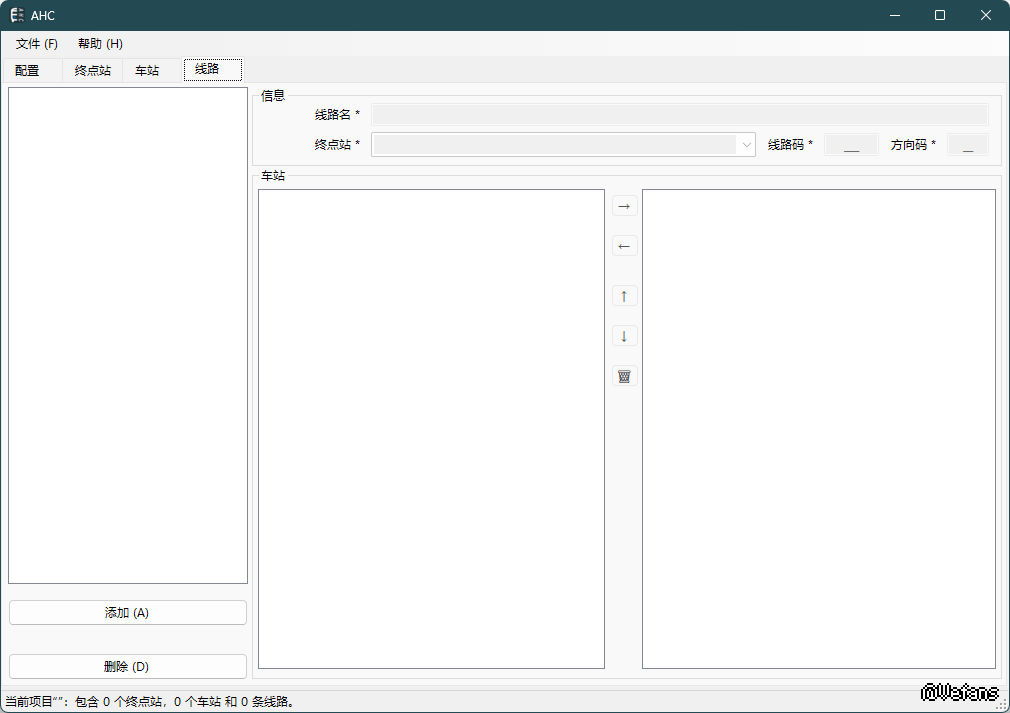This screenshot has width=1010, height=713.
Task: Click the empty route list on the left
Action: coord(128,335)
